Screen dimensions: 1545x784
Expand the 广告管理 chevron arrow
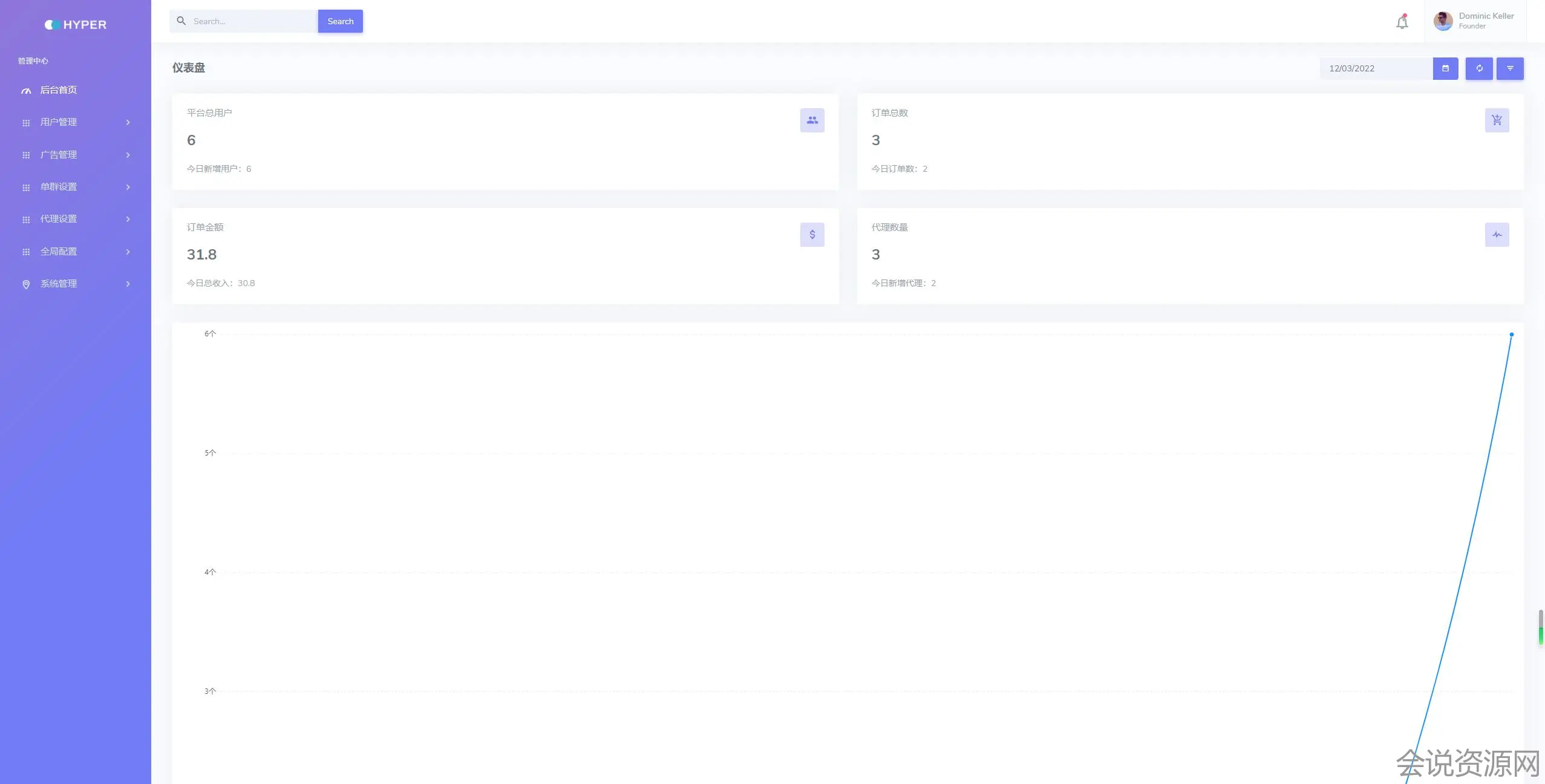(x=128, y=155)
